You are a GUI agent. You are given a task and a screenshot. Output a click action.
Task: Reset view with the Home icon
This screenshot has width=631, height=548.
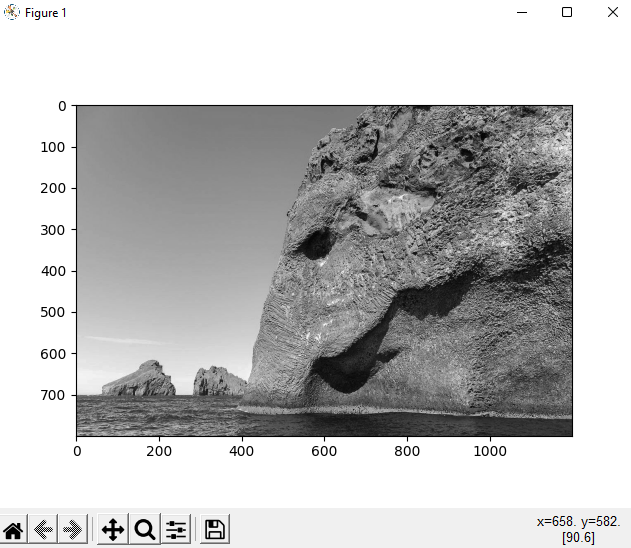pyautogui.click(x=14, y=529)
